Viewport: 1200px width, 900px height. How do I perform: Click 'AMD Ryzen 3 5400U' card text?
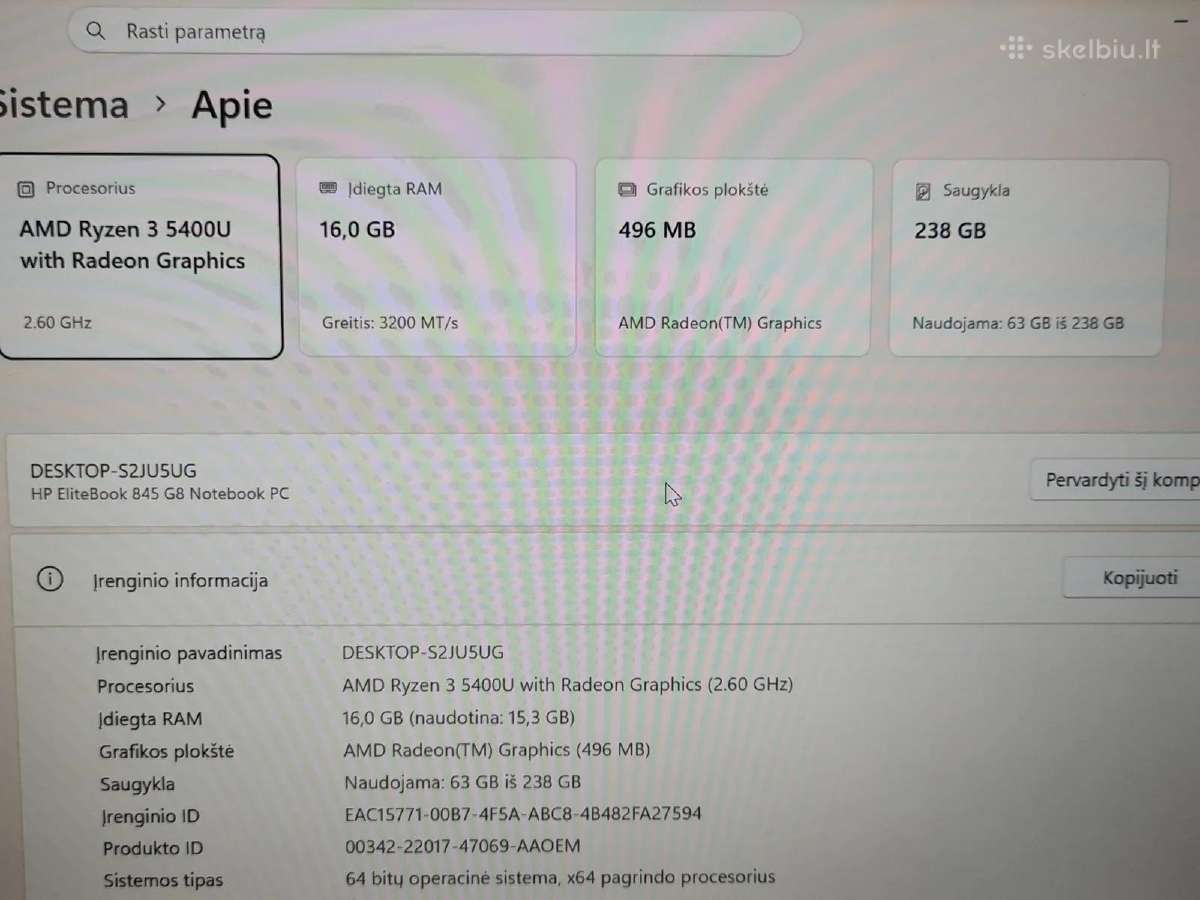point(125,229)
